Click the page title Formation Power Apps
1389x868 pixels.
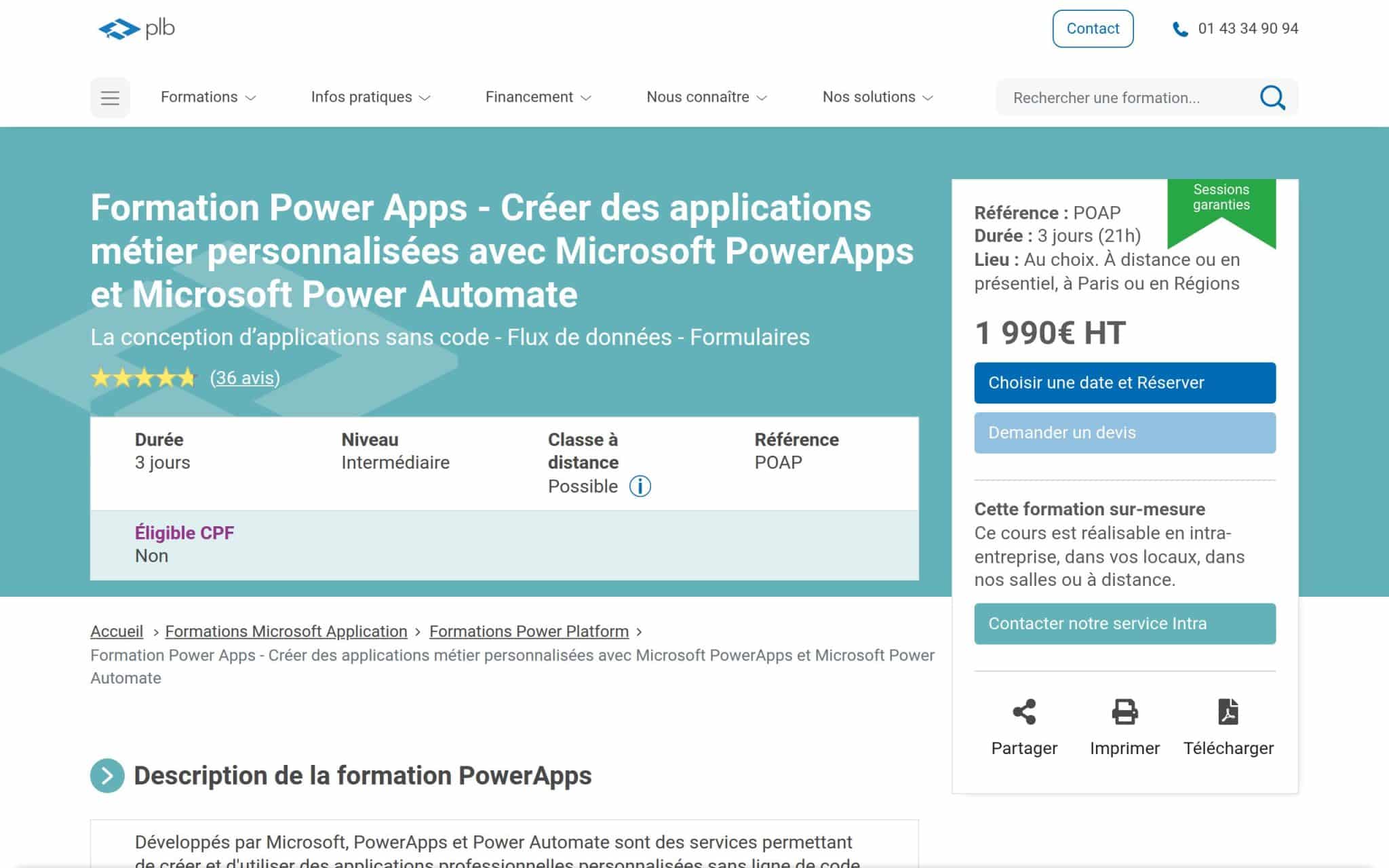(x=502, y=251)
